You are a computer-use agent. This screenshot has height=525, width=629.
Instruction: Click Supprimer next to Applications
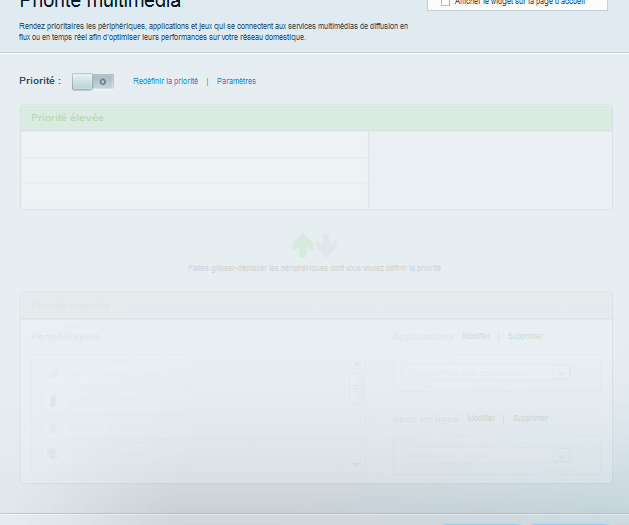click(525, 337)
